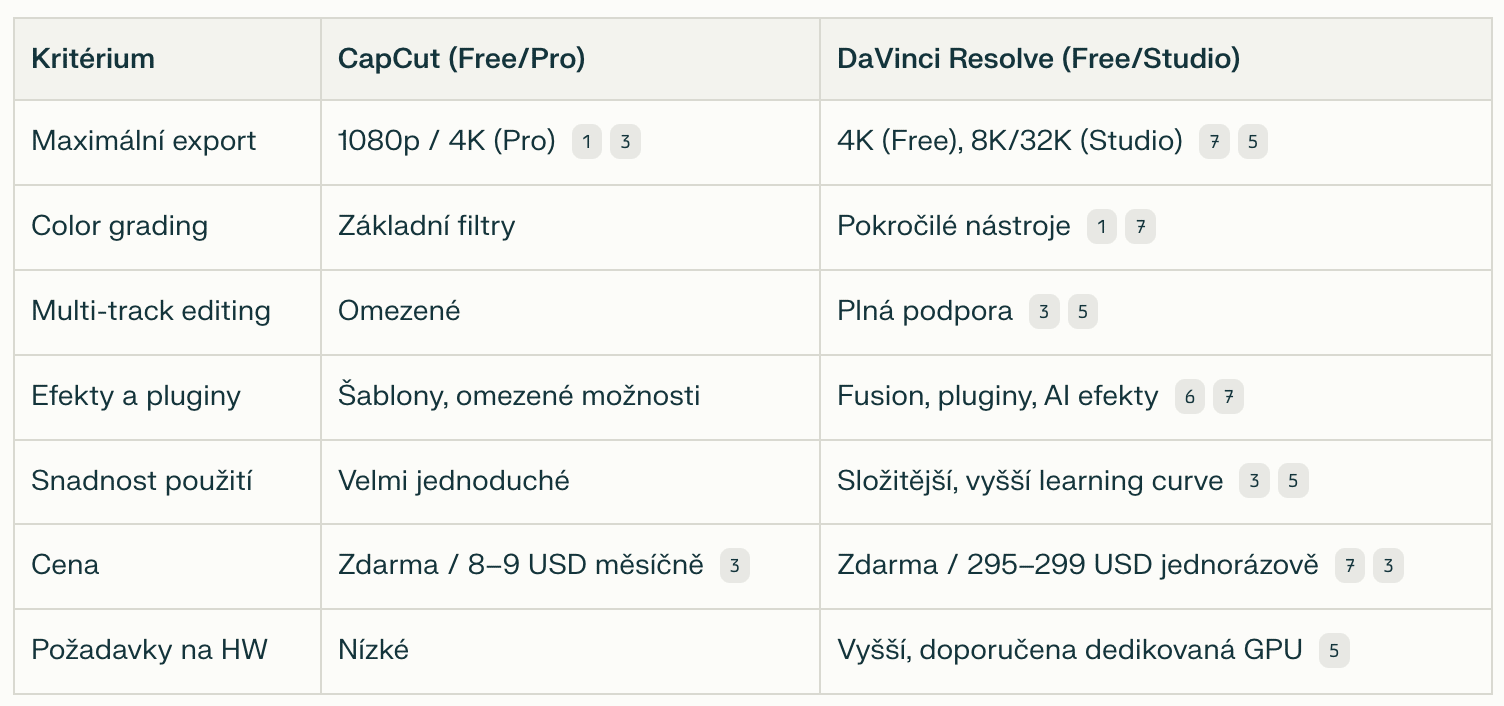Click the Color grading row label
The image size is (1504, 706).
point(120,226)
